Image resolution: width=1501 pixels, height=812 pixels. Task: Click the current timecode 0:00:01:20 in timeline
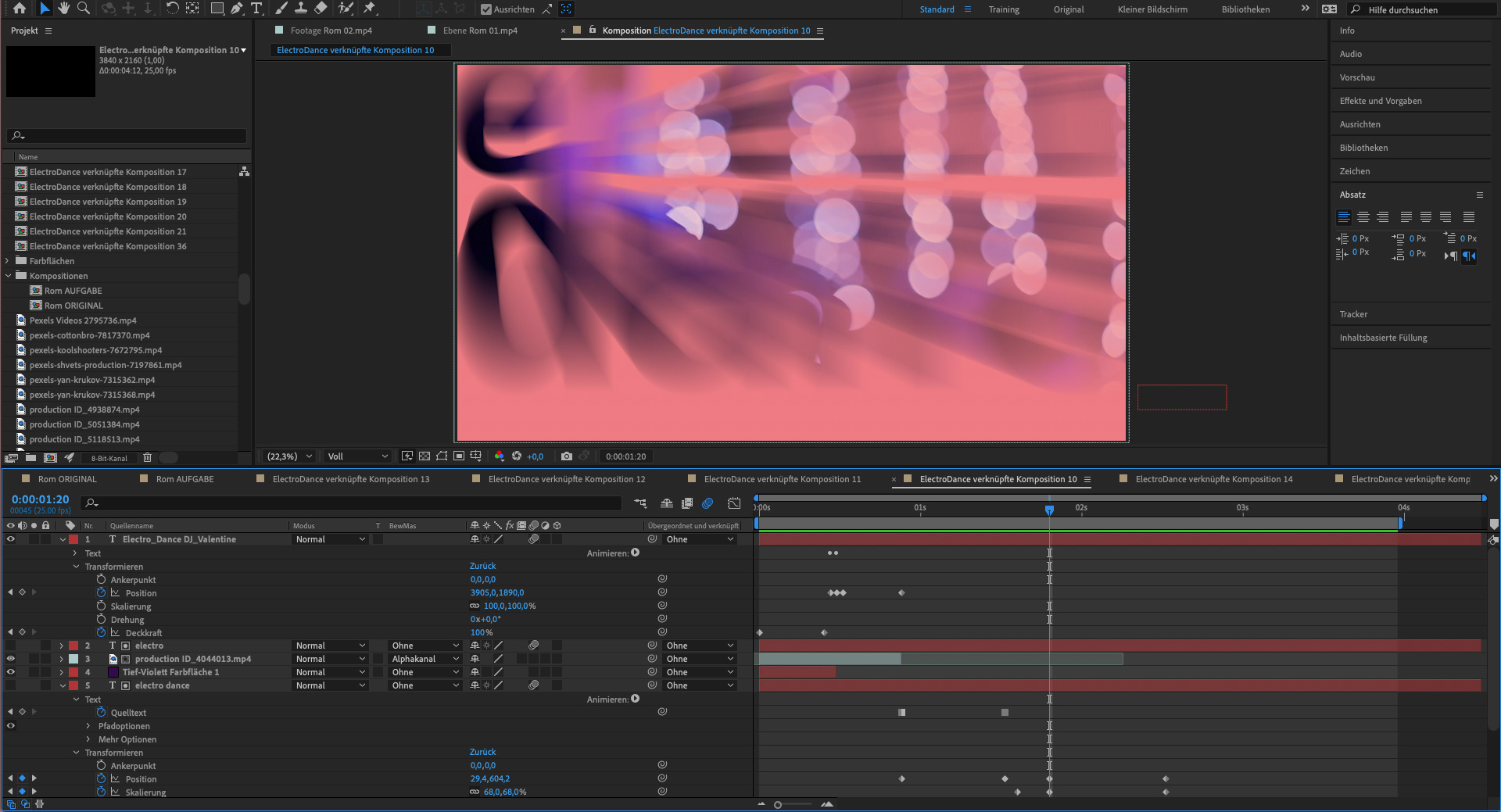[40, 499]
